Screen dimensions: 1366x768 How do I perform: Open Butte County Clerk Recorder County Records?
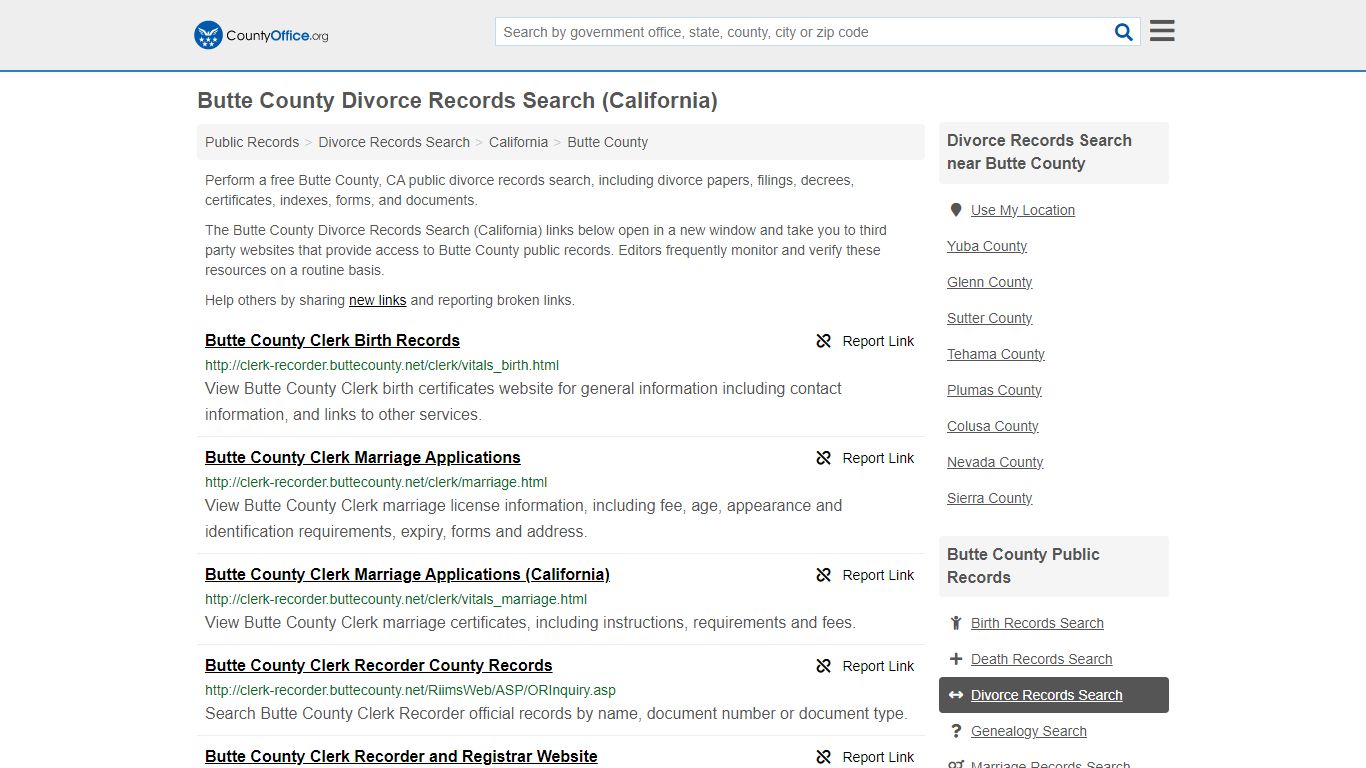pos(379,665)
